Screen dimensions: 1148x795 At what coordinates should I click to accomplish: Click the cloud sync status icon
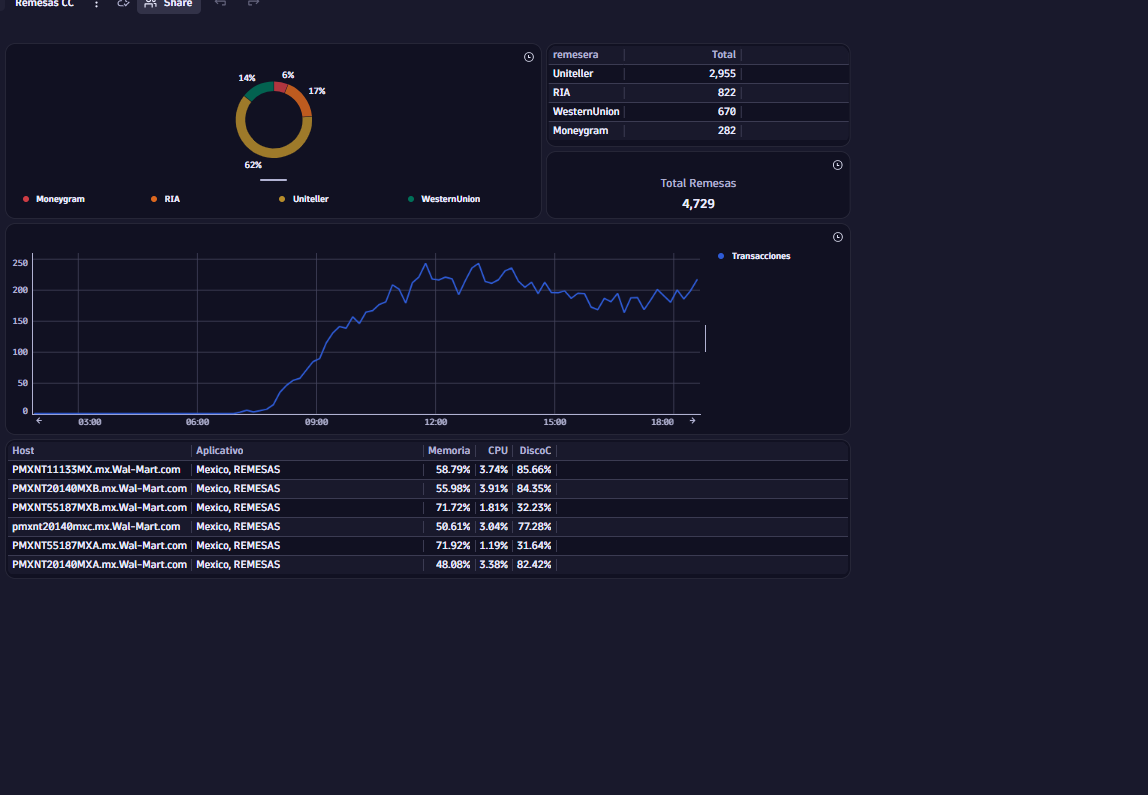pos(123,4)
